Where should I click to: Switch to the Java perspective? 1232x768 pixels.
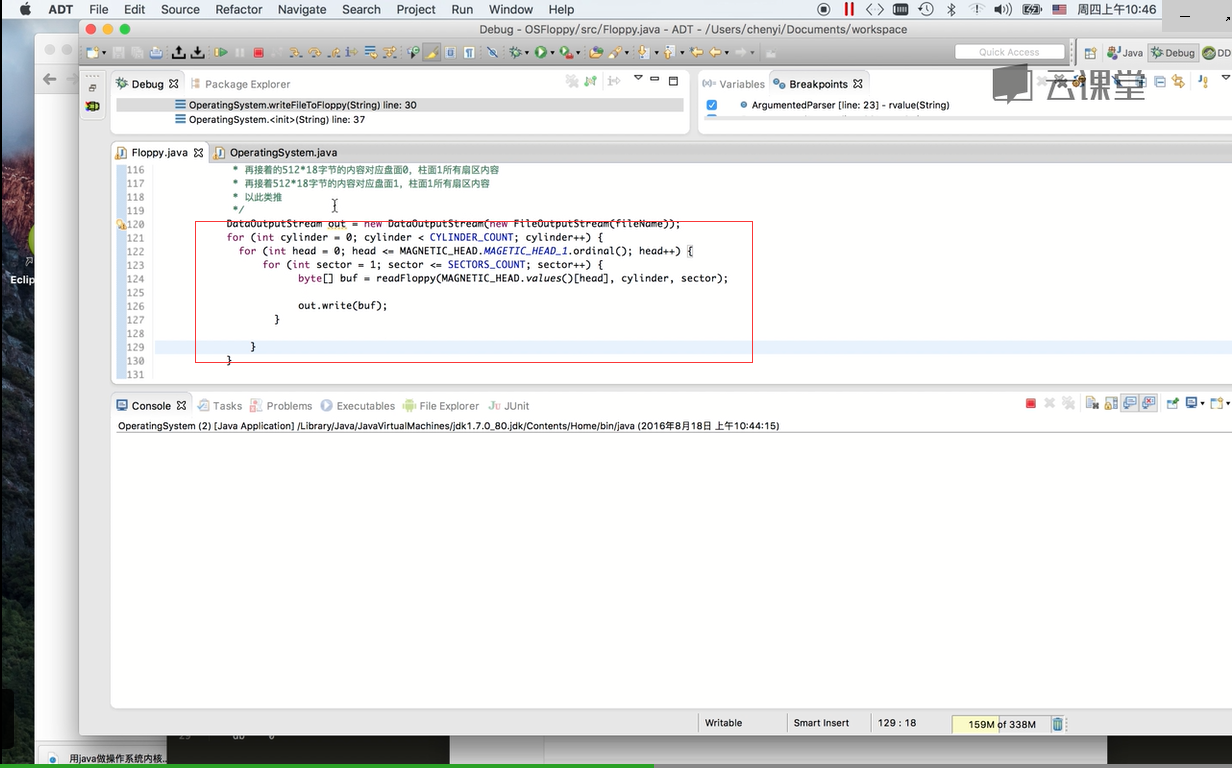[1125, 52]
